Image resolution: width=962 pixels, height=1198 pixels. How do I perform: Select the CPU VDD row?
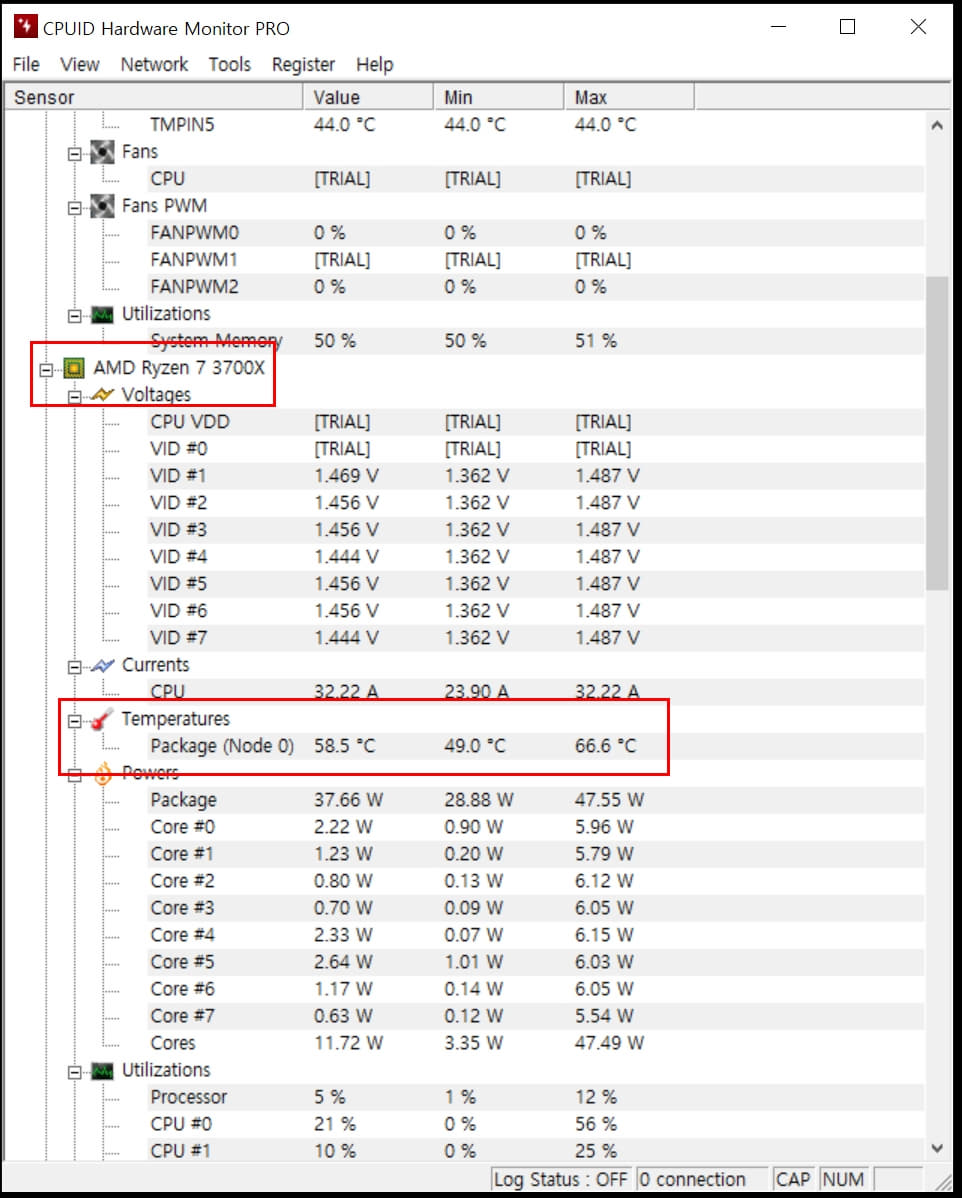[x=536, y=422]
